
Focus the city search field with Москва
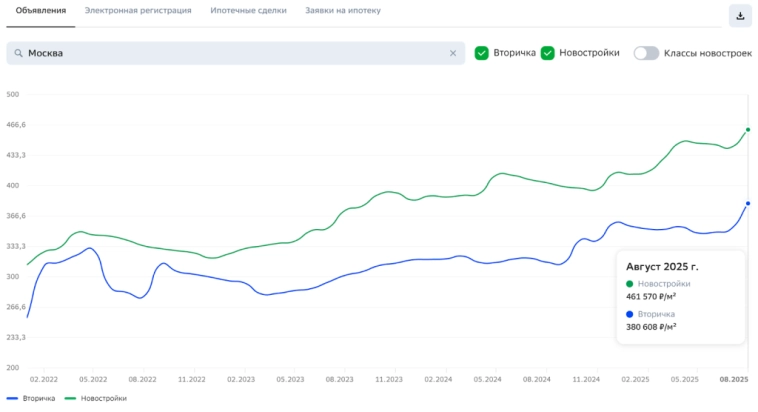[235, 54]
